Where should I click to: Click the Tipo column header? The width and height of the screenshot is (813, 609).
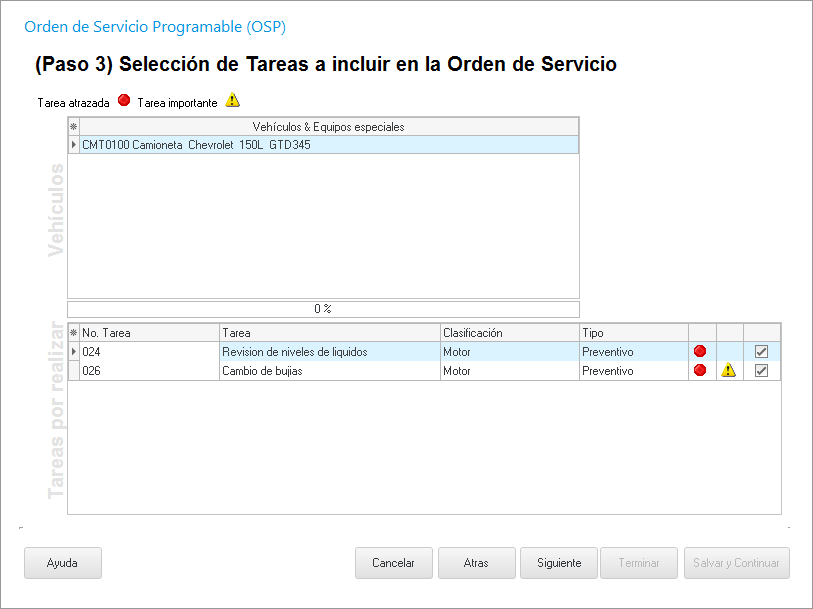pyautogui.click(x=633, y=333)
